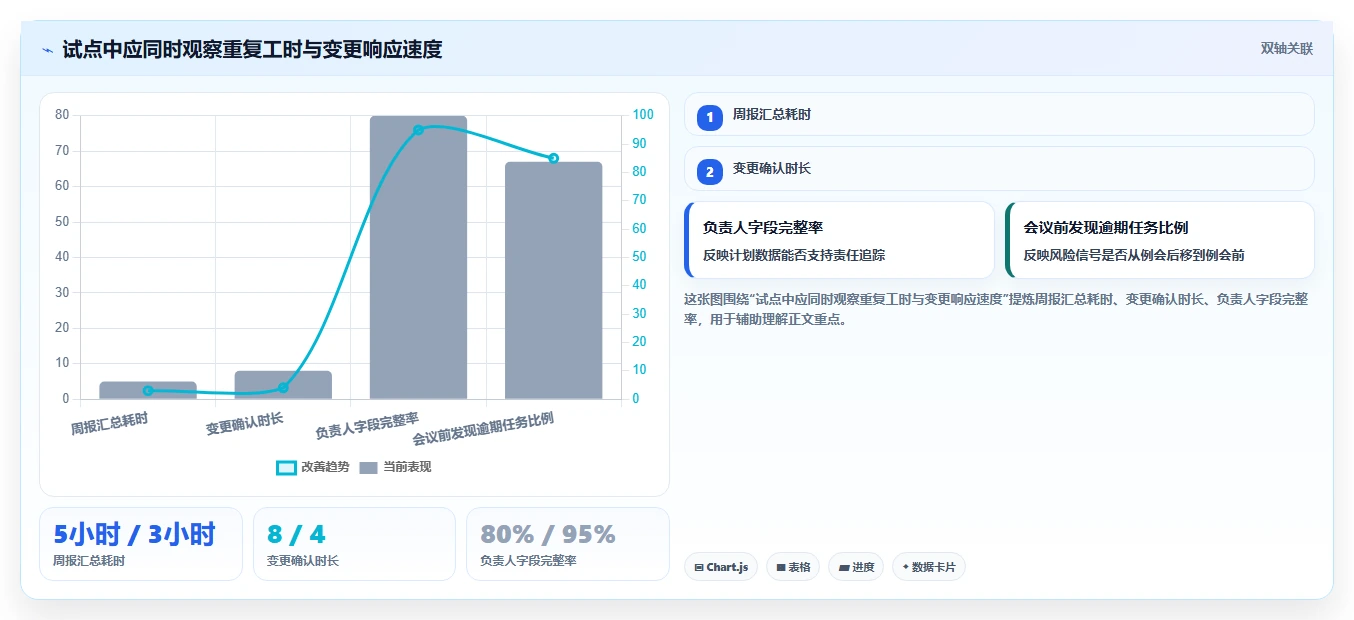This screenshot has height=620, width=1354.
Task: Click the right axis value 100
Action: [x=643, y=115]
